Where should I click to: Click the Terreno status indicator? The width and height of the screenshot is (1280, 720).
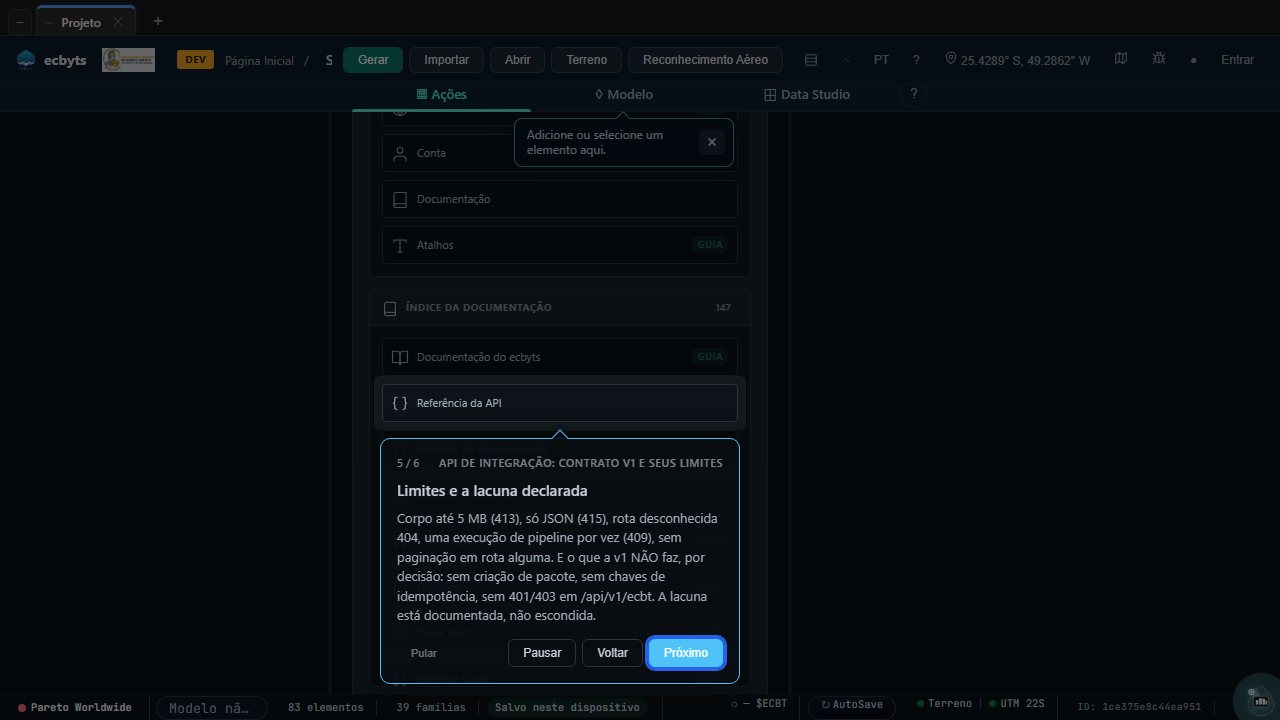click(x=944, y=704)
